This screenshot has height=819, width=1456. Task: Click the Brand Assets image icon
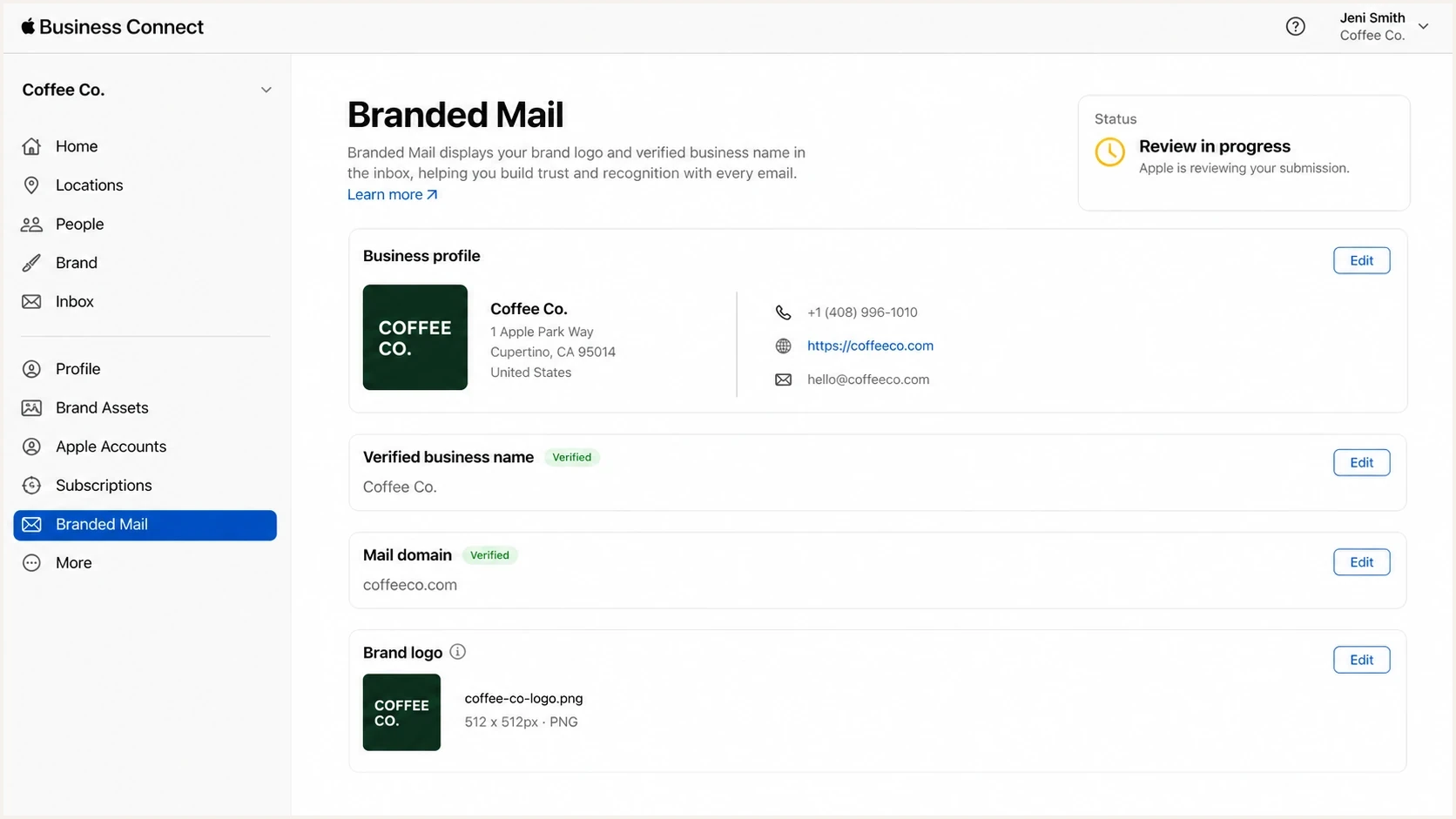point(31,408)
